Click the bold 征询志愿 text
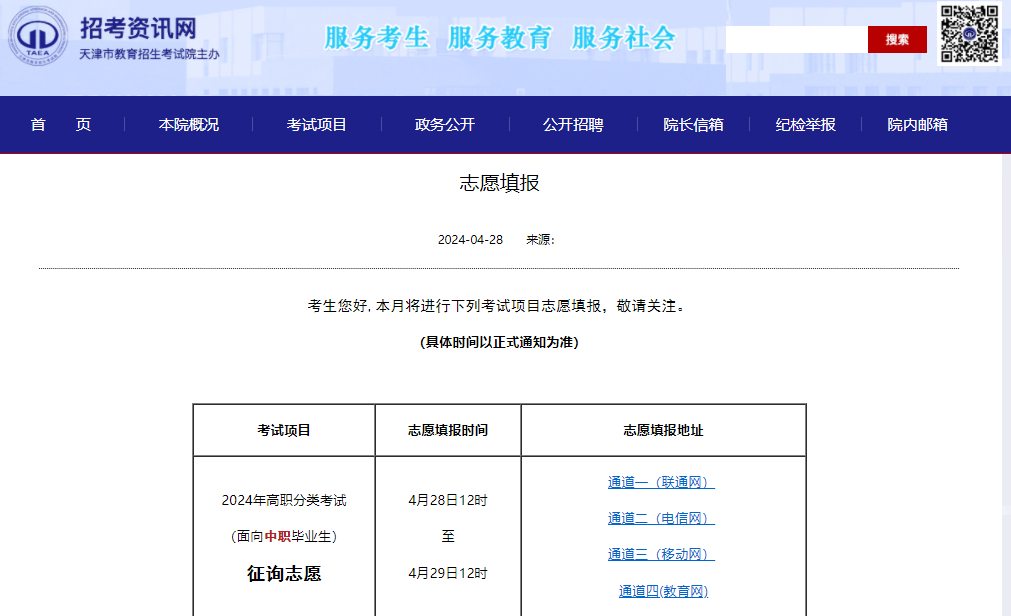The image size is (1011, 616). pos(284,573)
